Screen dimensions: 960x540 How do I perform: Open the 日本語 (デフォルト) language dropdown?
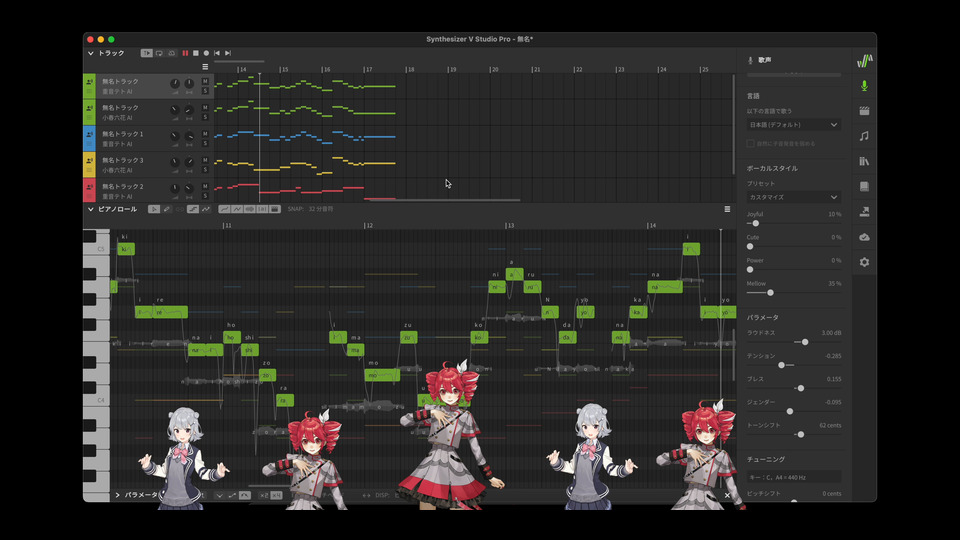click(793, 125)
